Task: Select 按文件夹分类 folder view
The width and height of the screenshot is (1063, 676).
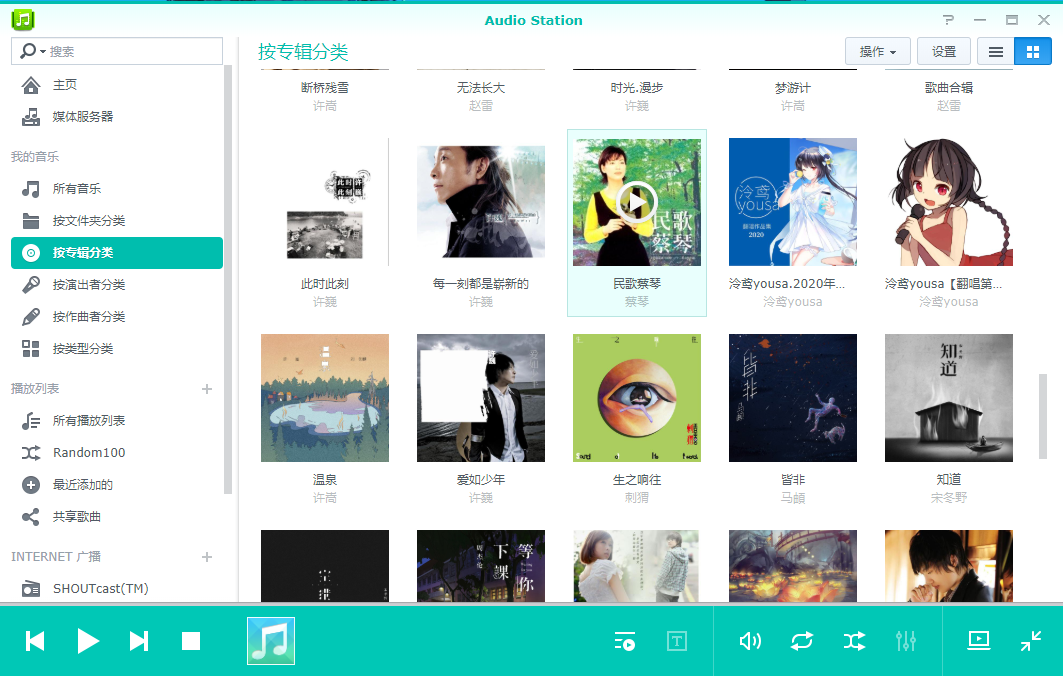Action: (x=117, y=220)
